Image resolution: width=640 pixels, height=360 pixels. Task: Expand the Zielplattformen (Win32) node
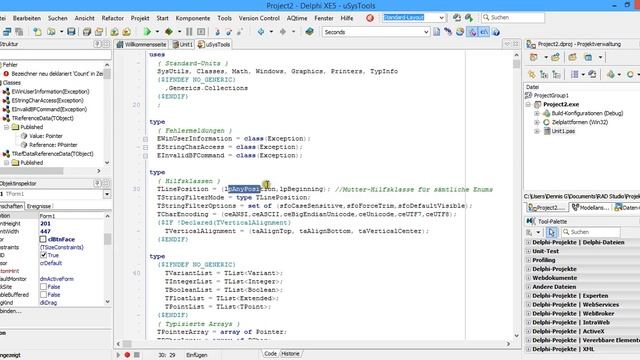point(537,122)
